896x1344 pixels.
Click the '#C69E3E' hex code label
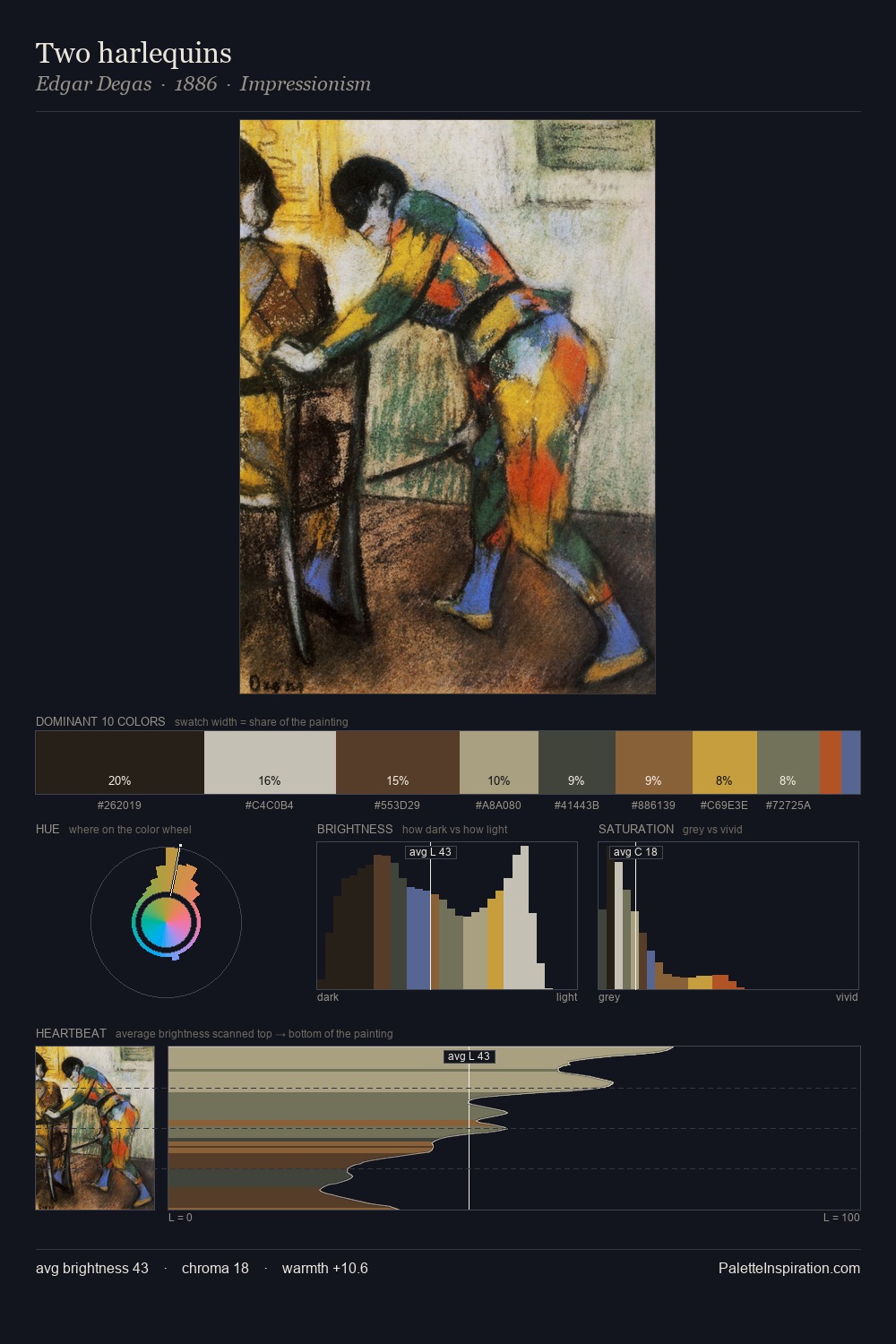724,806
